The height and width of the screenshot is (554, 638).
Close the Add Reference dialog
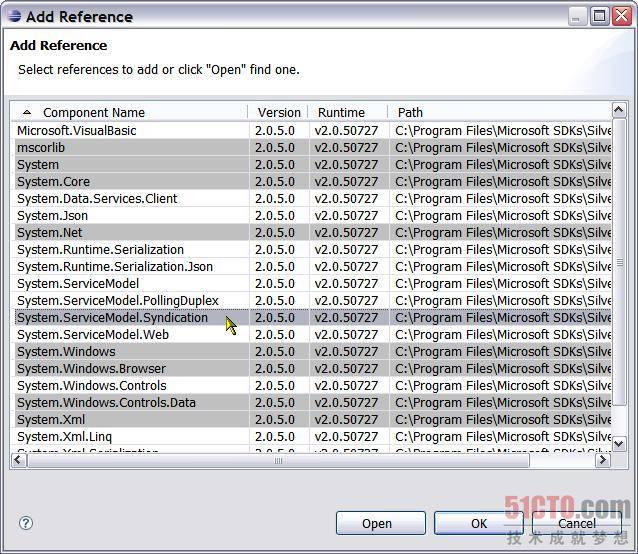click(622, 17)
